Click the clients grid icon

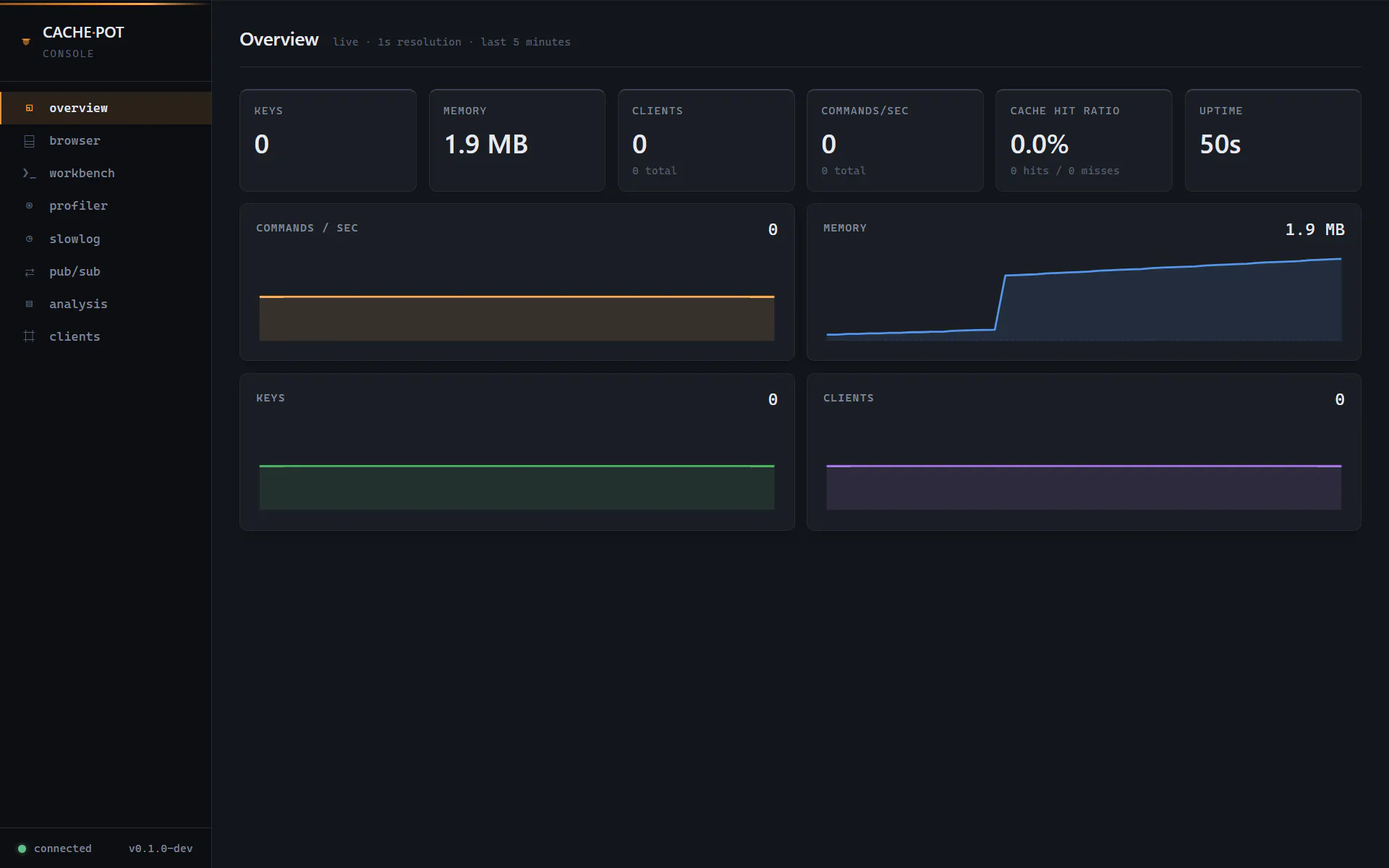pos(30,336)
